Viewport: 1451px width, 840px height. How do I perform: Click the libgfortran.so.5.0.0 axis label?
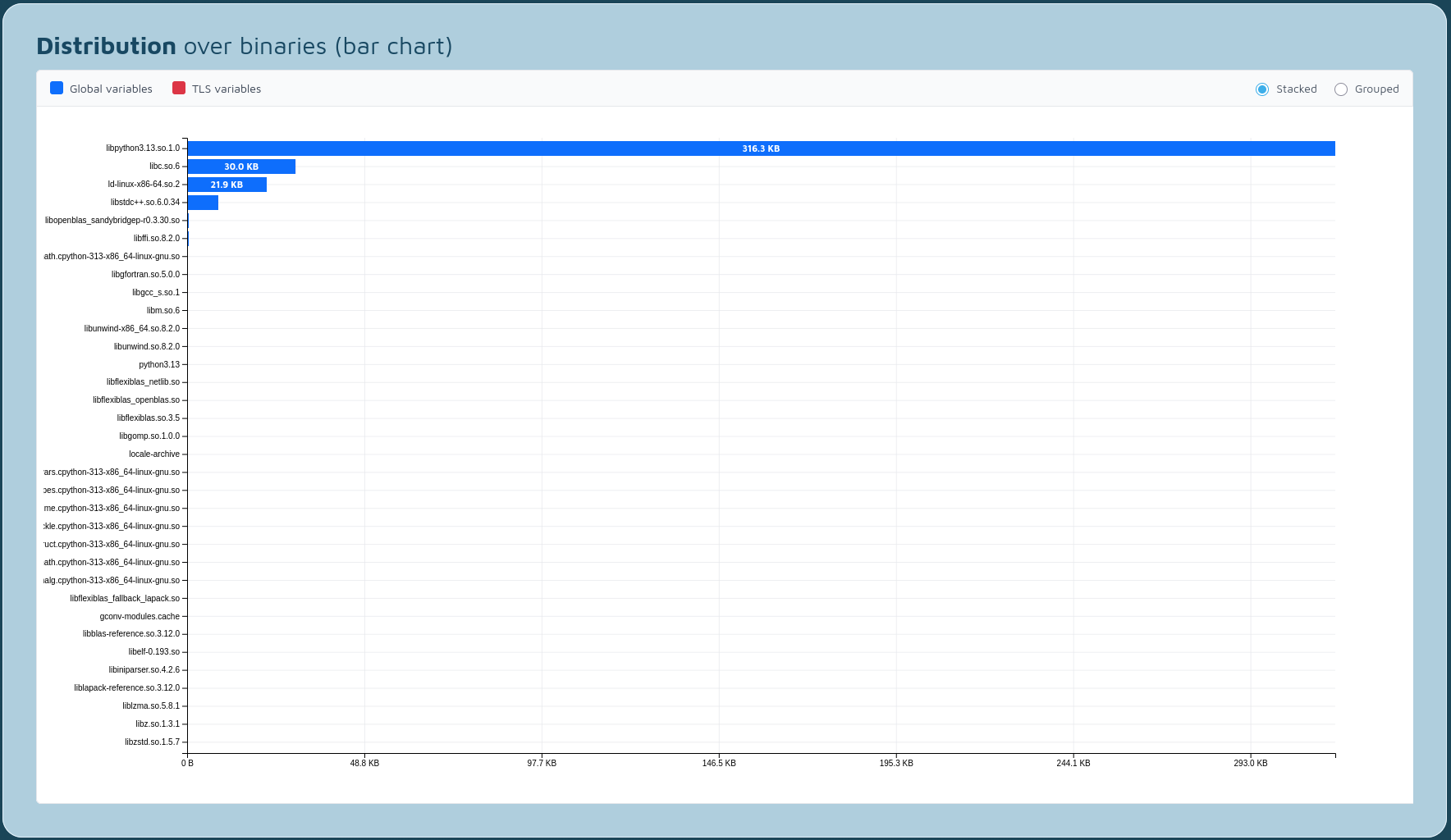(145, 275)
